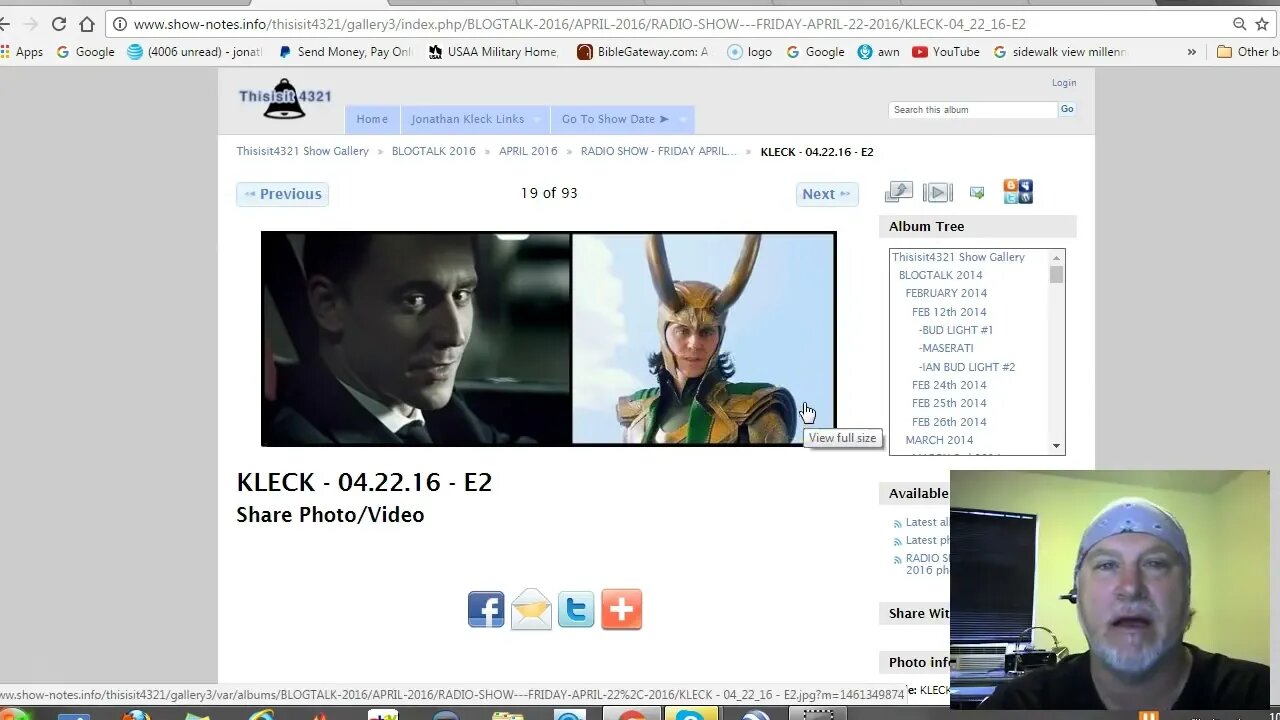This screenshot has height=720, width=1280.
Task: Open the Apps bookmarks shortcut
Action: click(22, 52)
